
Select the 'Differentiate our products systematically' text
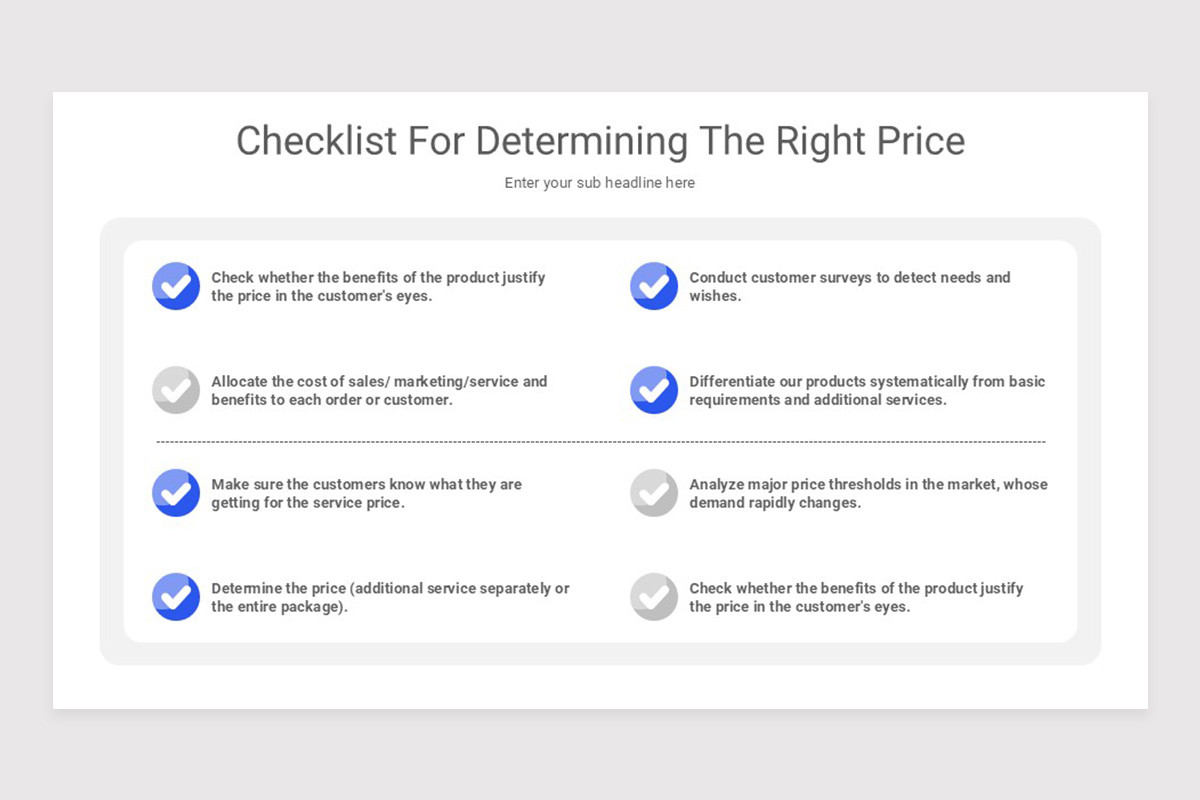(867, 391)
